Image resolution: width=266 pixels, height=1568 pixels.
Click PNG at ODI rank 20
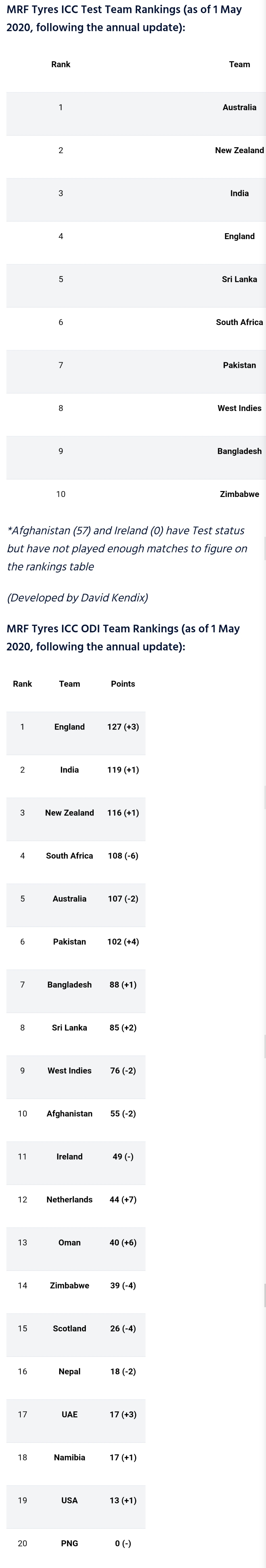(x=69, y=1543)
